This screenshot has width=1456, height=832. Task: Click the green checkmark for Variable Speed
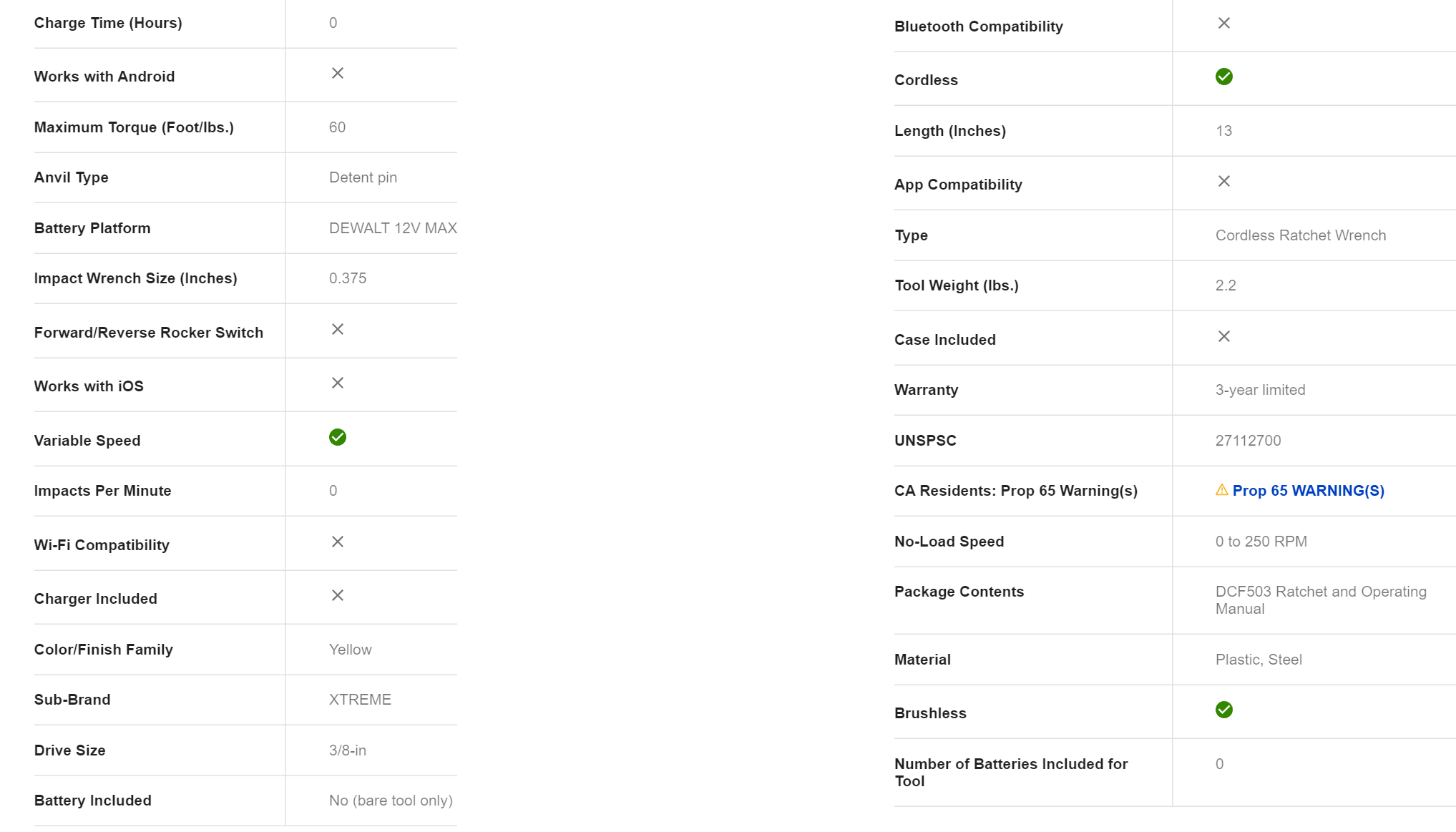337,437
